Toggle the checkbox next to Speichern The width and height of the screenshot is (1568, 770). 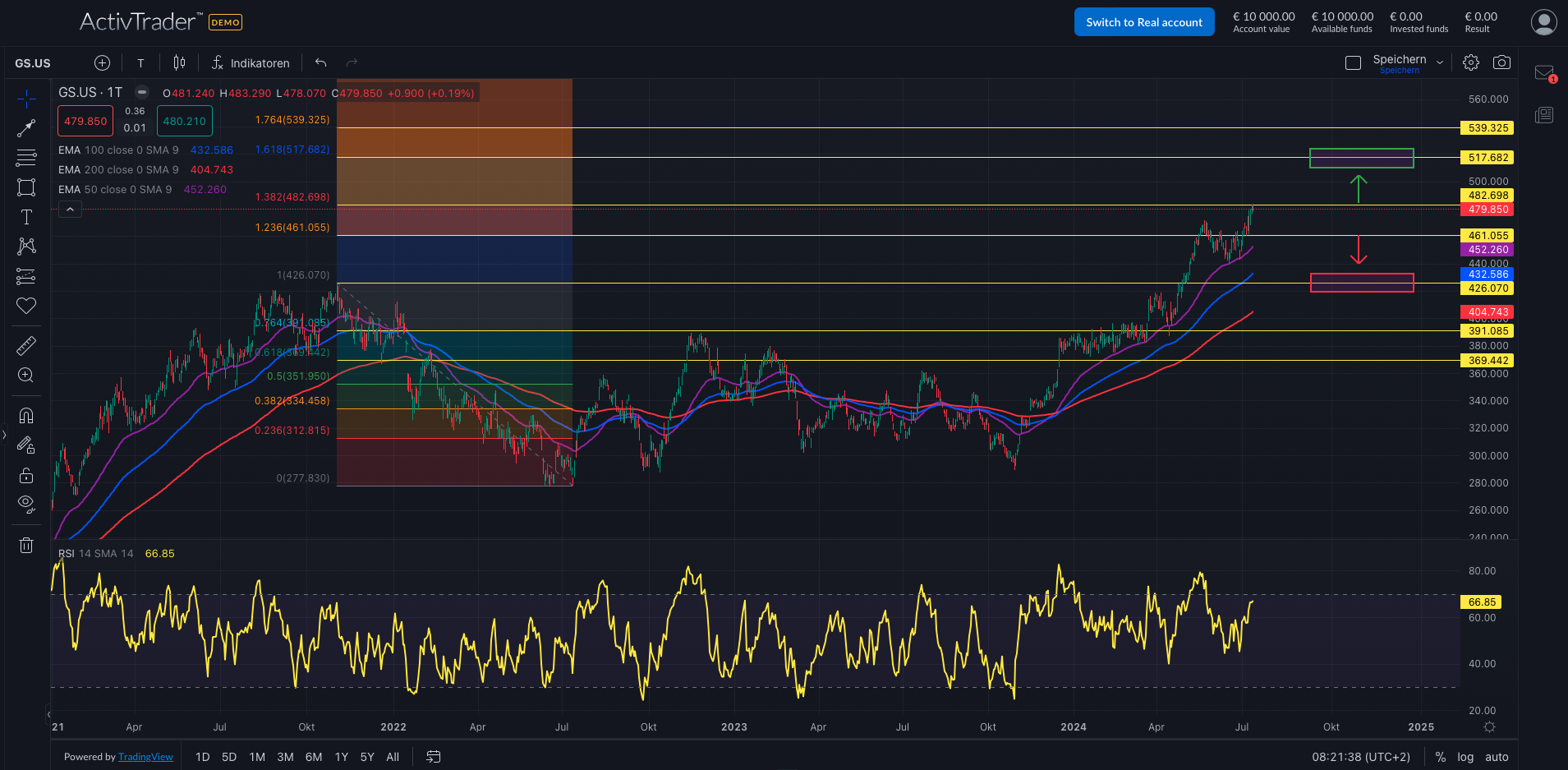1353,62
